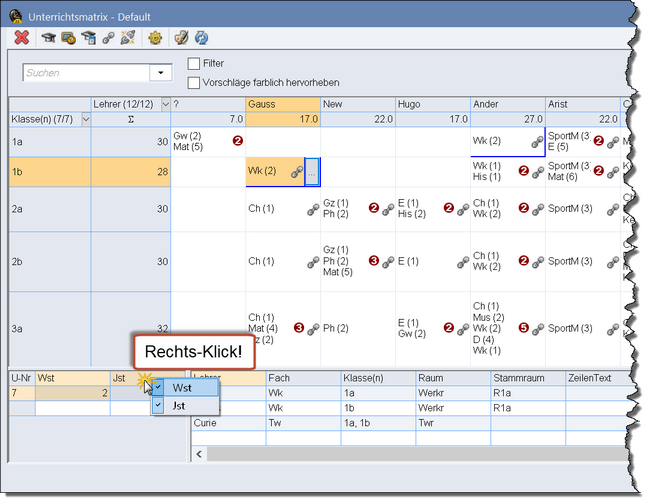The image size is (652, 502).
Task: Select class row 2a header
Action: coord(50,209)
